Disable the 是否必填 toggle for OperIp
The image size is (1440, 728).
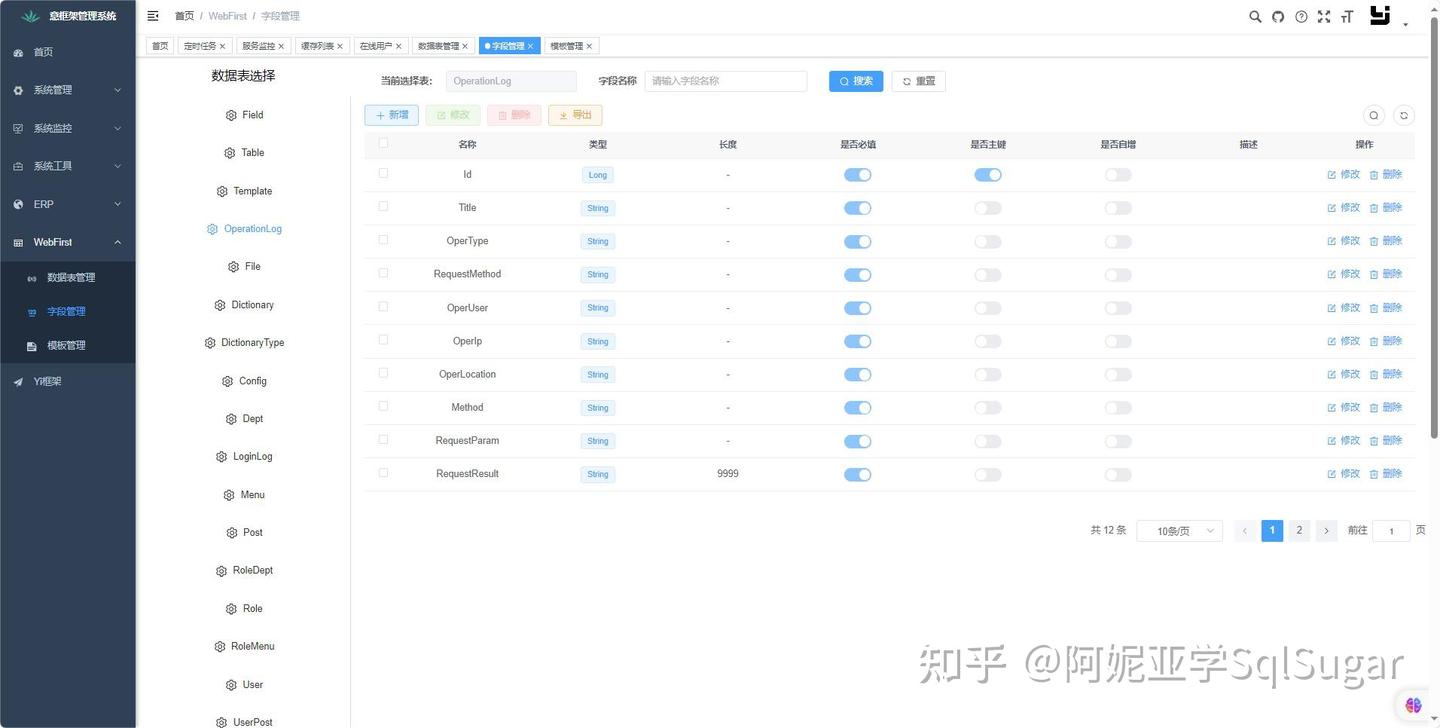857,341
